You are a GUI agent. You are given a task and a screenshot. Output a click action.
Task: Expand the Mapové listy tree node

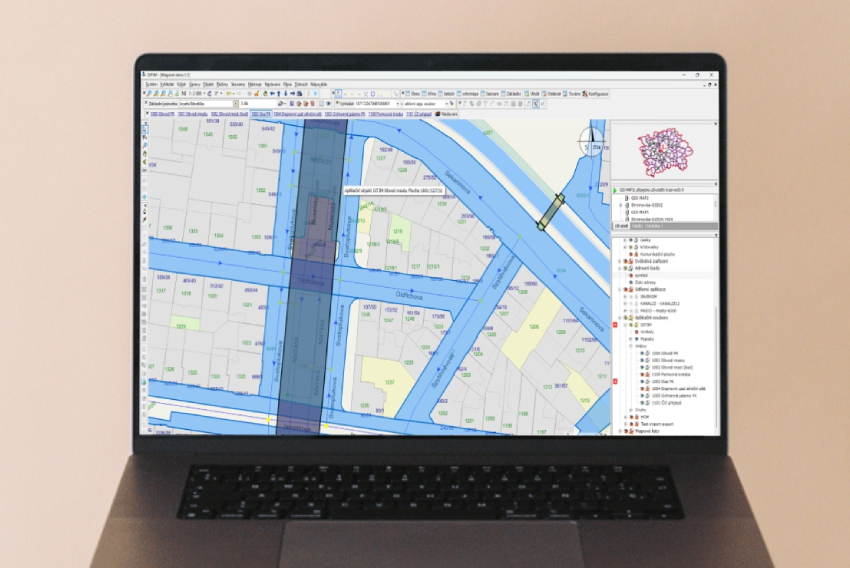pyautogui.click(x=620, y=431)
